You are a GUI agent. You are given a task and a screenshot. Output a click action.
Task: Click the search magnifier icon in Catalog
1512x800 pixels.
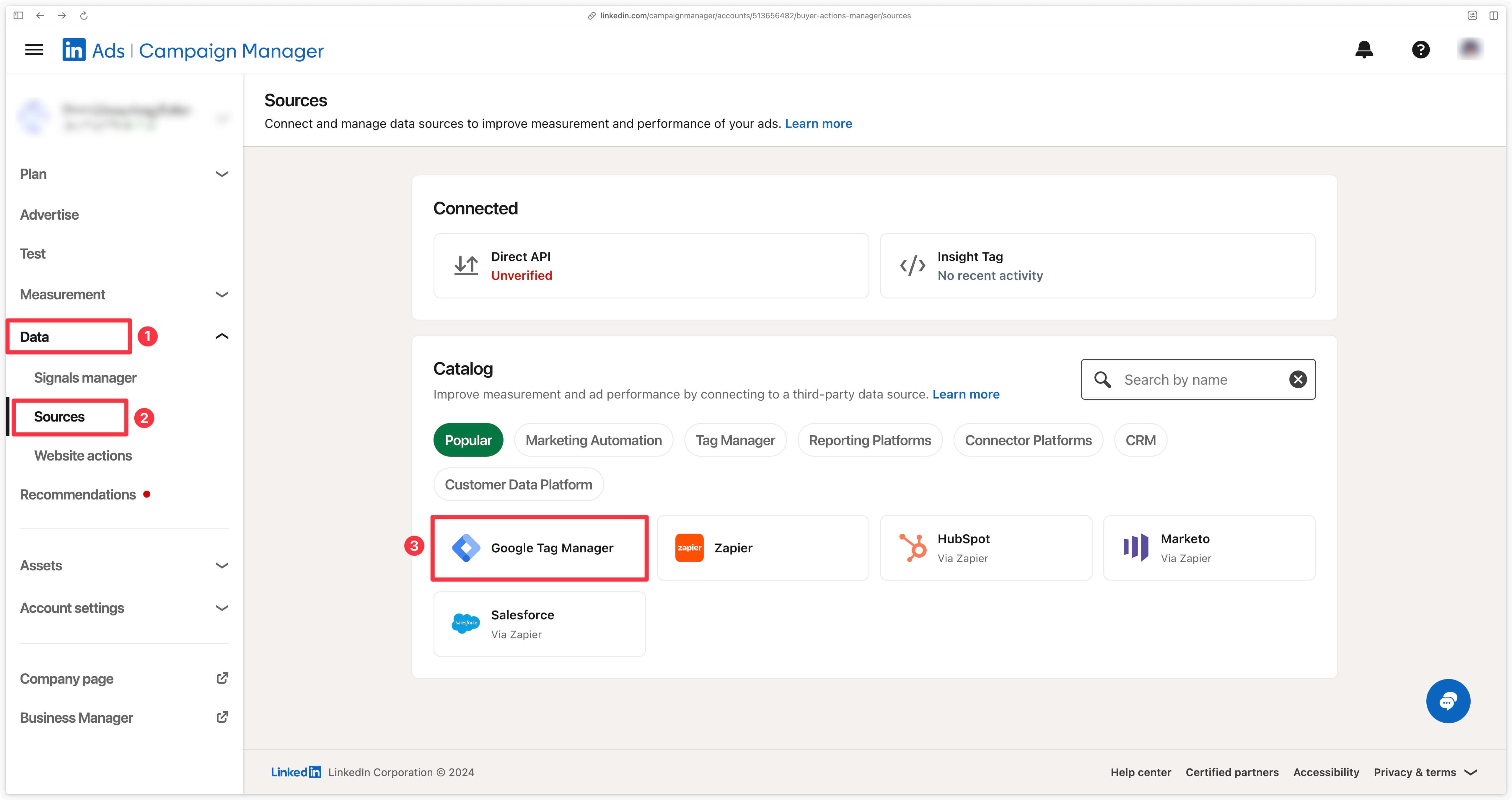[x=1102, y=380]
